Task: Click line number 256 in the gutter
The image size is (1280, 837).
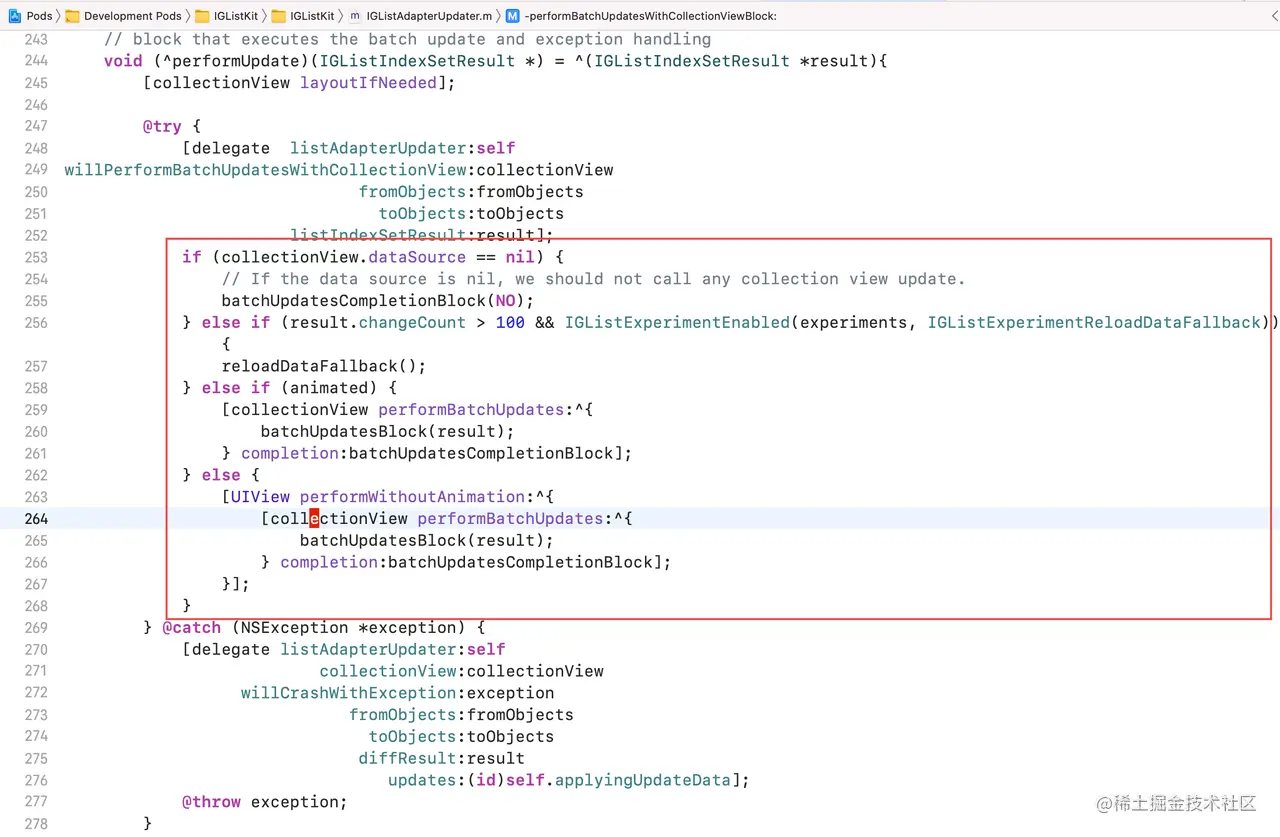Action: (36, 322)
